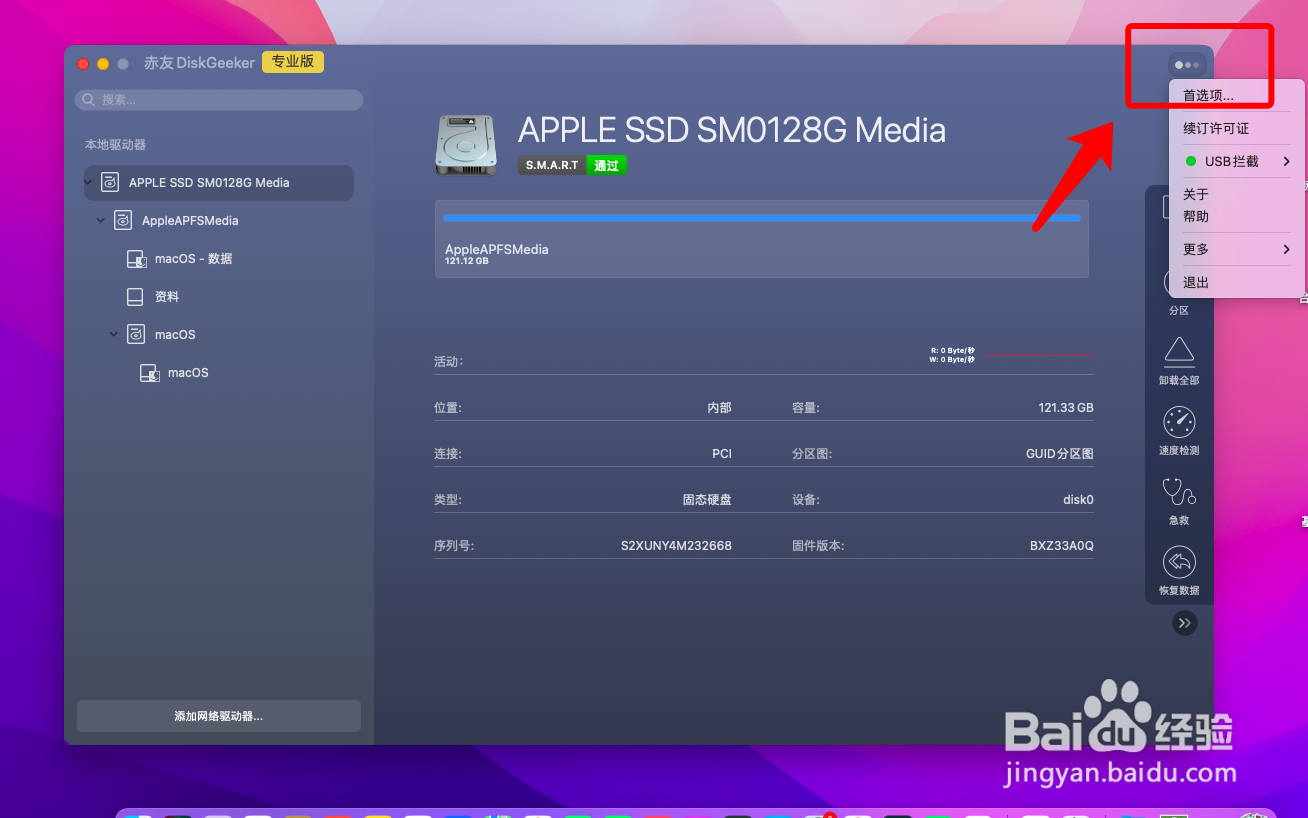Screen dimensions: 1308x818
Task: Click container icon beside AppleAPFSMedia
Action: tap(123, 221)
